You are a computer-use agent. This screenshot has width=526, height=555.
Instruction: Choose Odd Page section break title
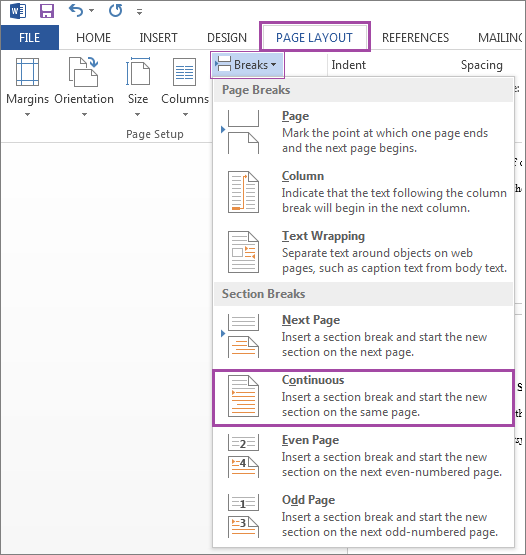coord(308,500)
